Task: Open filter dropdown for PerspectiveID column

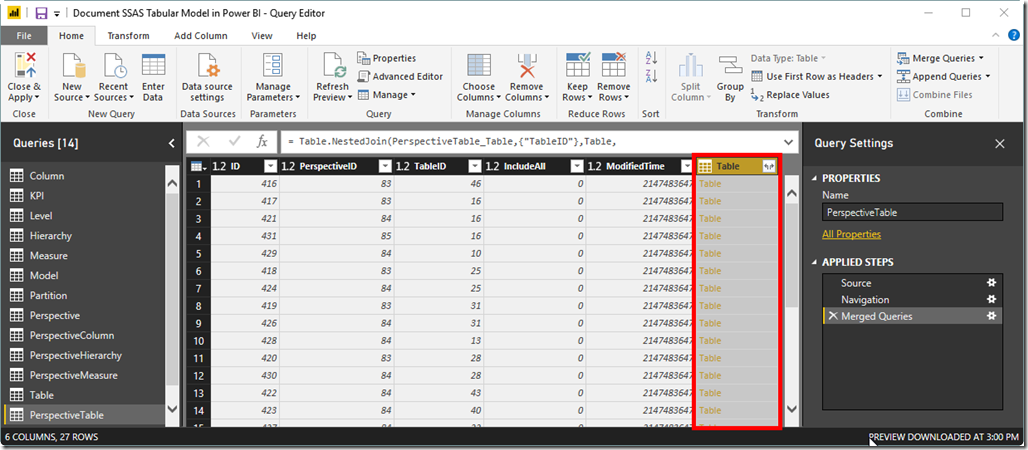Action: (384, 167)
